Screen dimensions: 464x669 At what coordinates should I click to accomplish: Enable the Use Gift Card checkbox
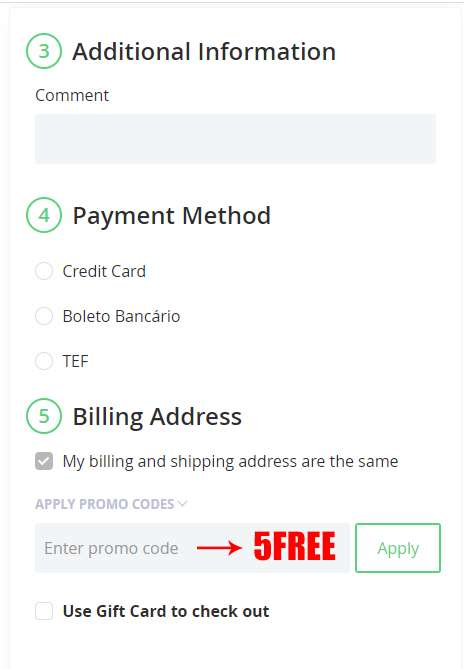44,611
